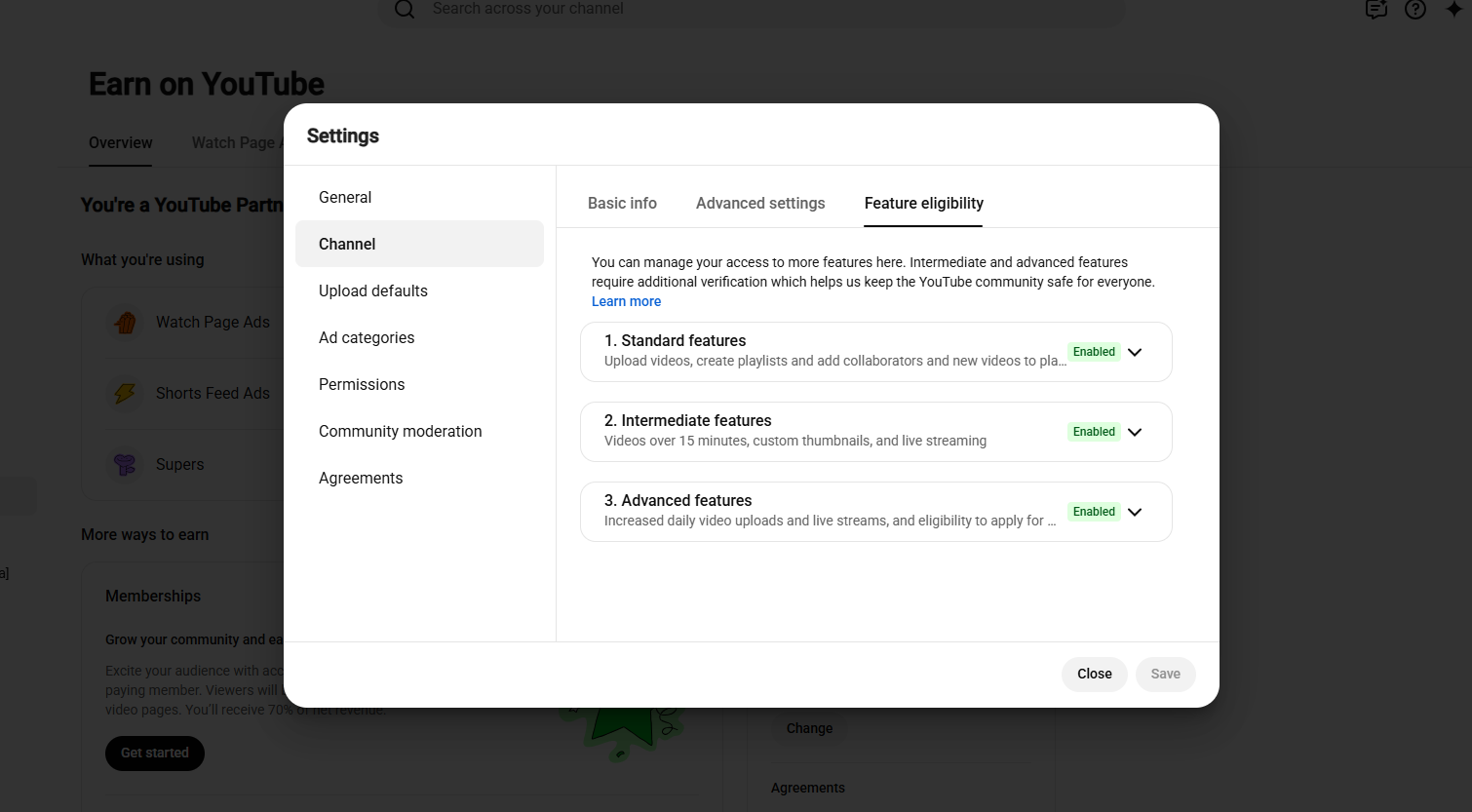1472x812 pixels.
Task: Click the Watch Page Ads icon behind the dialog
Action: pyautogui.click(x=125, y=323)
